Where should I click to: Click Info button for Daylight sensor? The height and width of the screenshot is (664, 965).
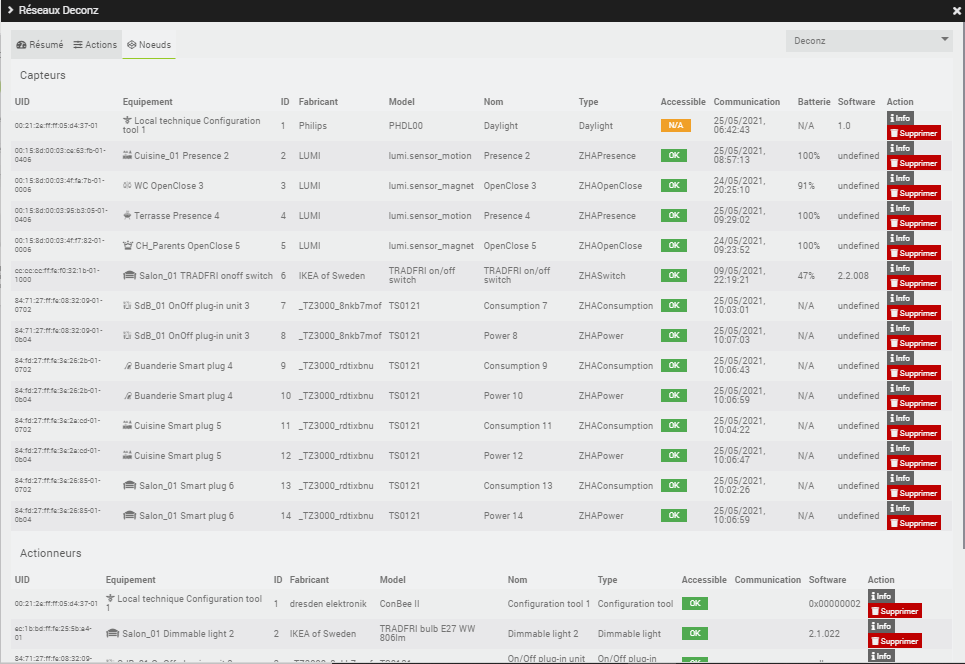pos(900,118)
